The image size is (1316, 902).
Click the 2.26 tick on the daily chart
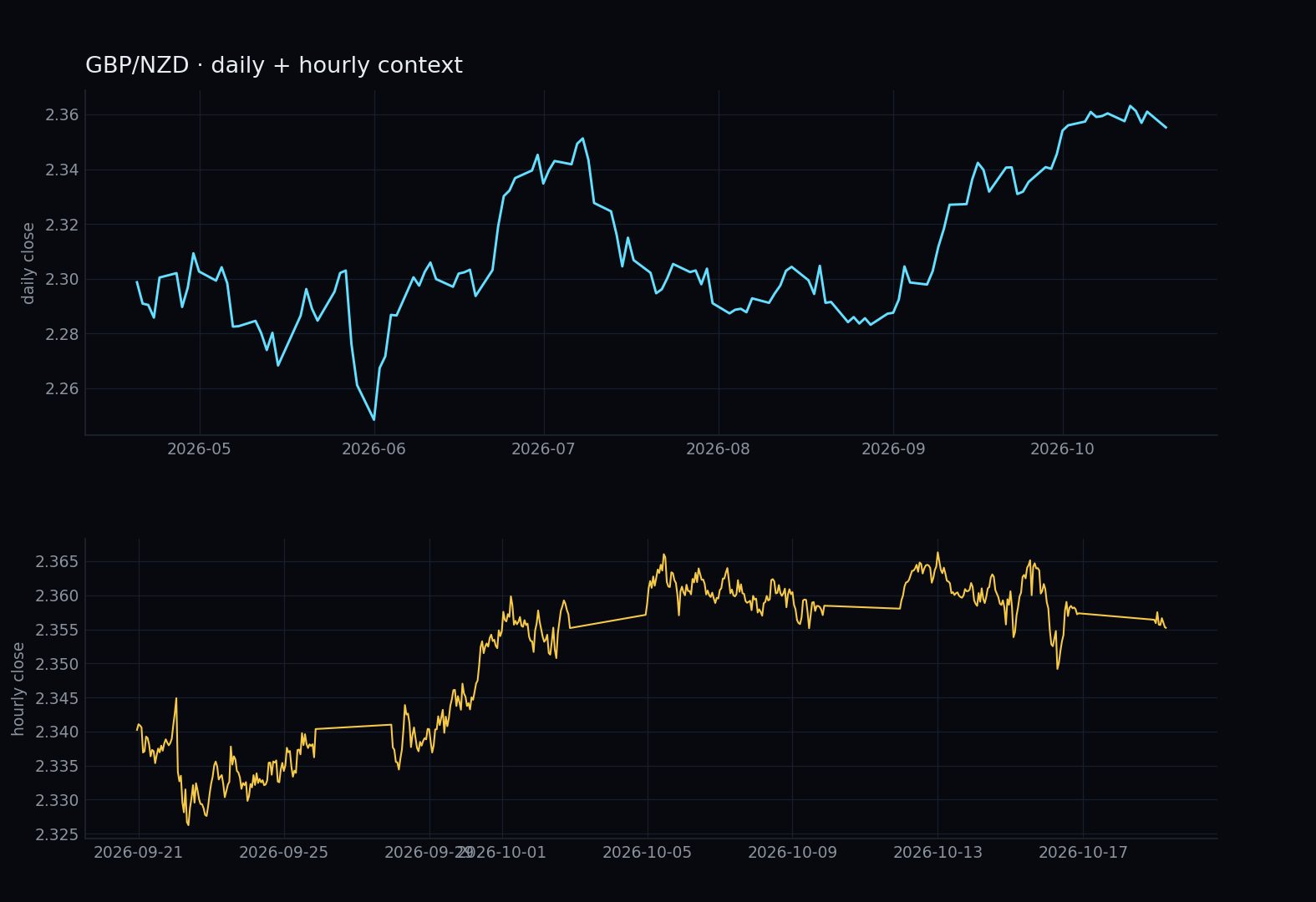[x=62, y=389]
